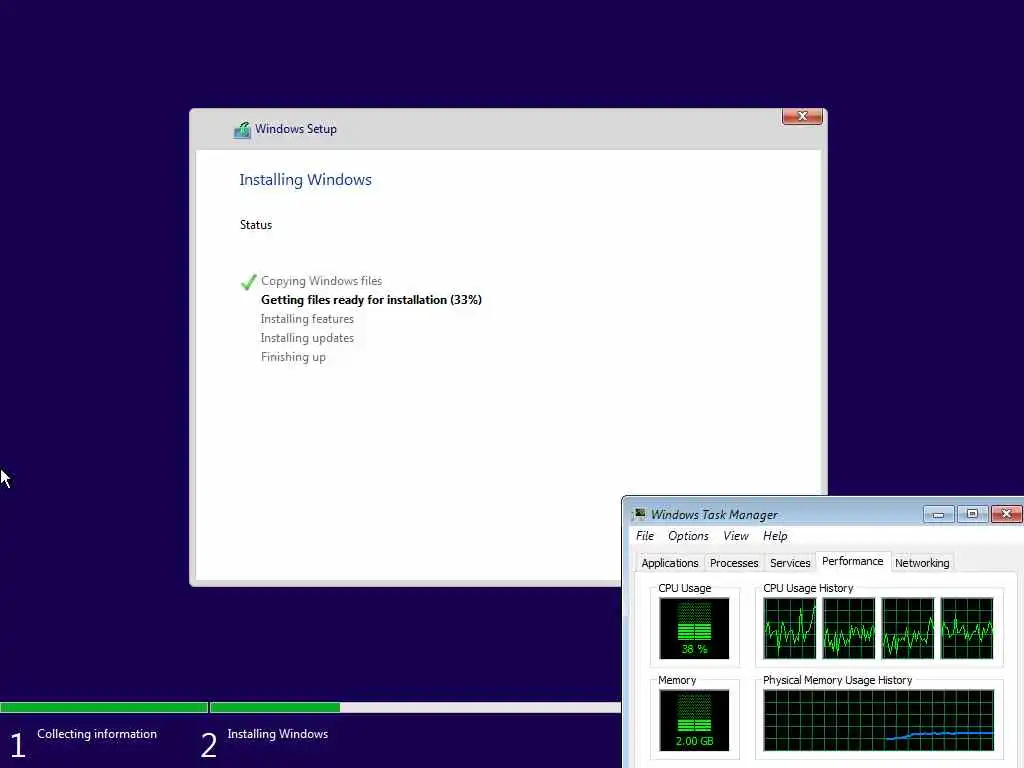Click 'Collecting information' stage label
This screenshot has width=1024, height=768.
97,734
